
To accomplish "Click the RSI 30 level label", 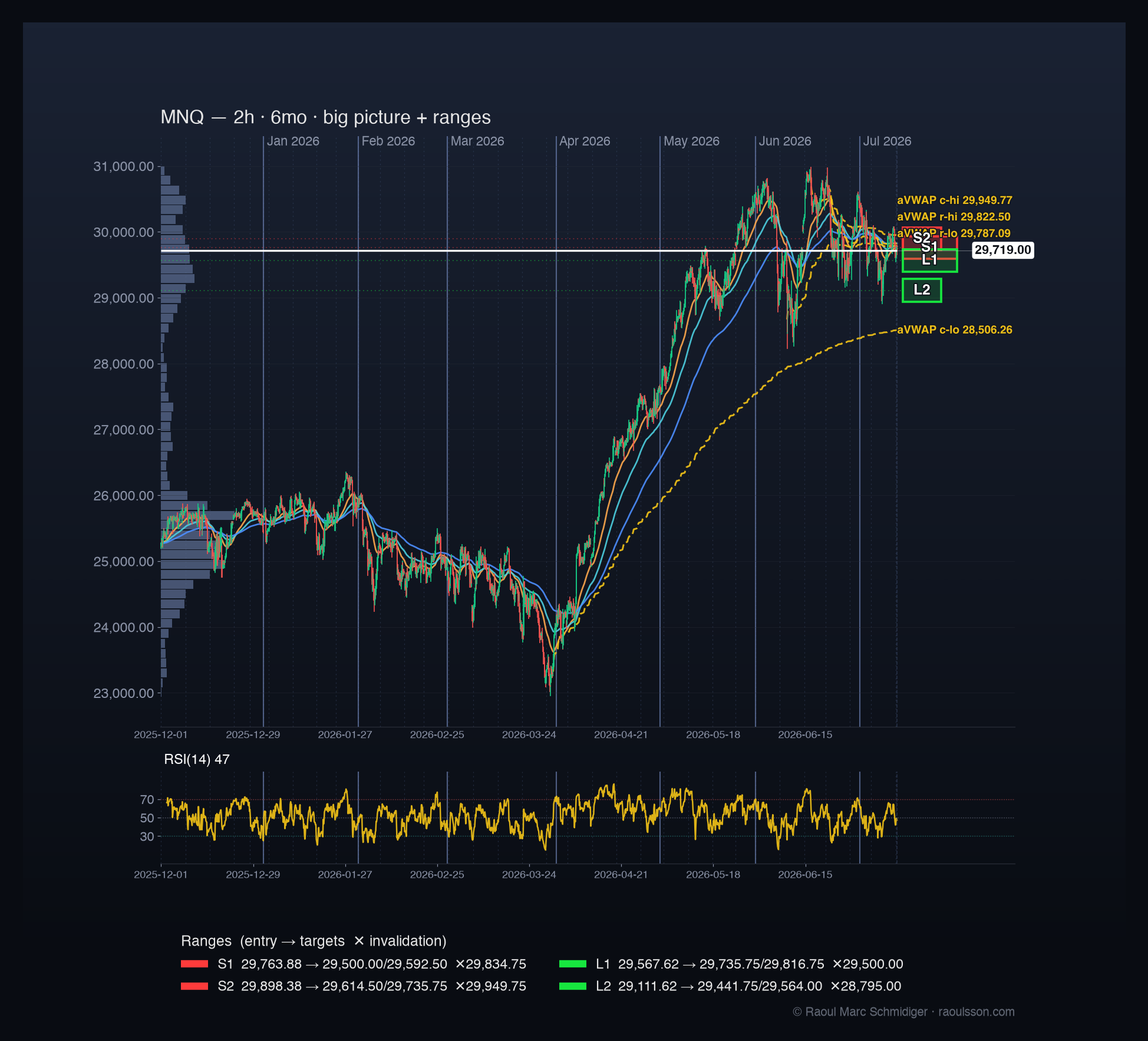I will [147, 836].
